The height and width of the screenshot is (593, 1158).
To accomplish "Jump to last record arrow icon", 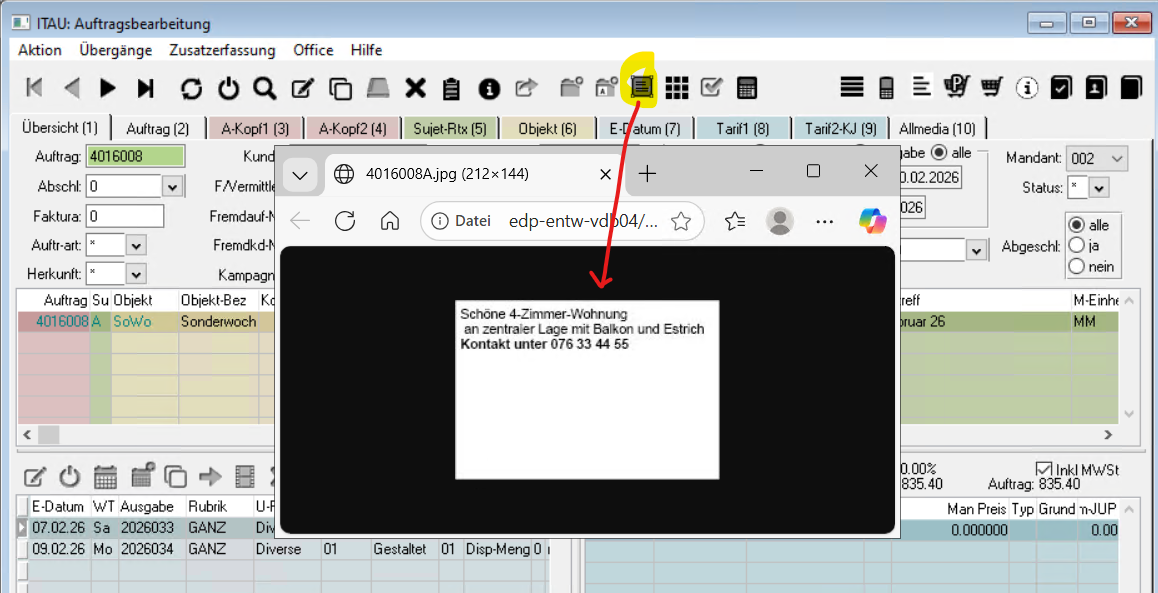I will coord(146,88).
